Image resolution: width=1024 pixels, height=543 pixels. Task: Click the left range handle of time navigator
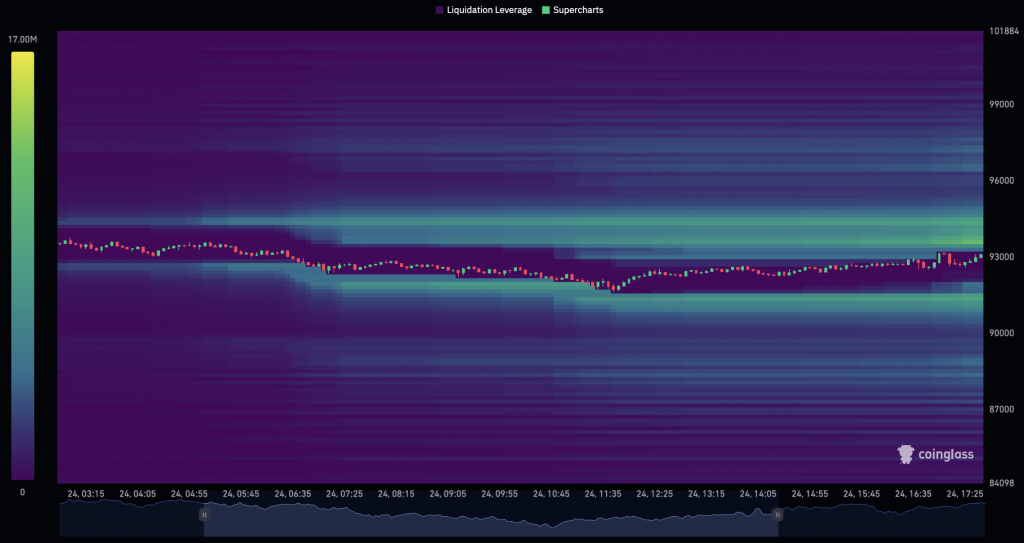pyautogui.click(x=204, y=514)
